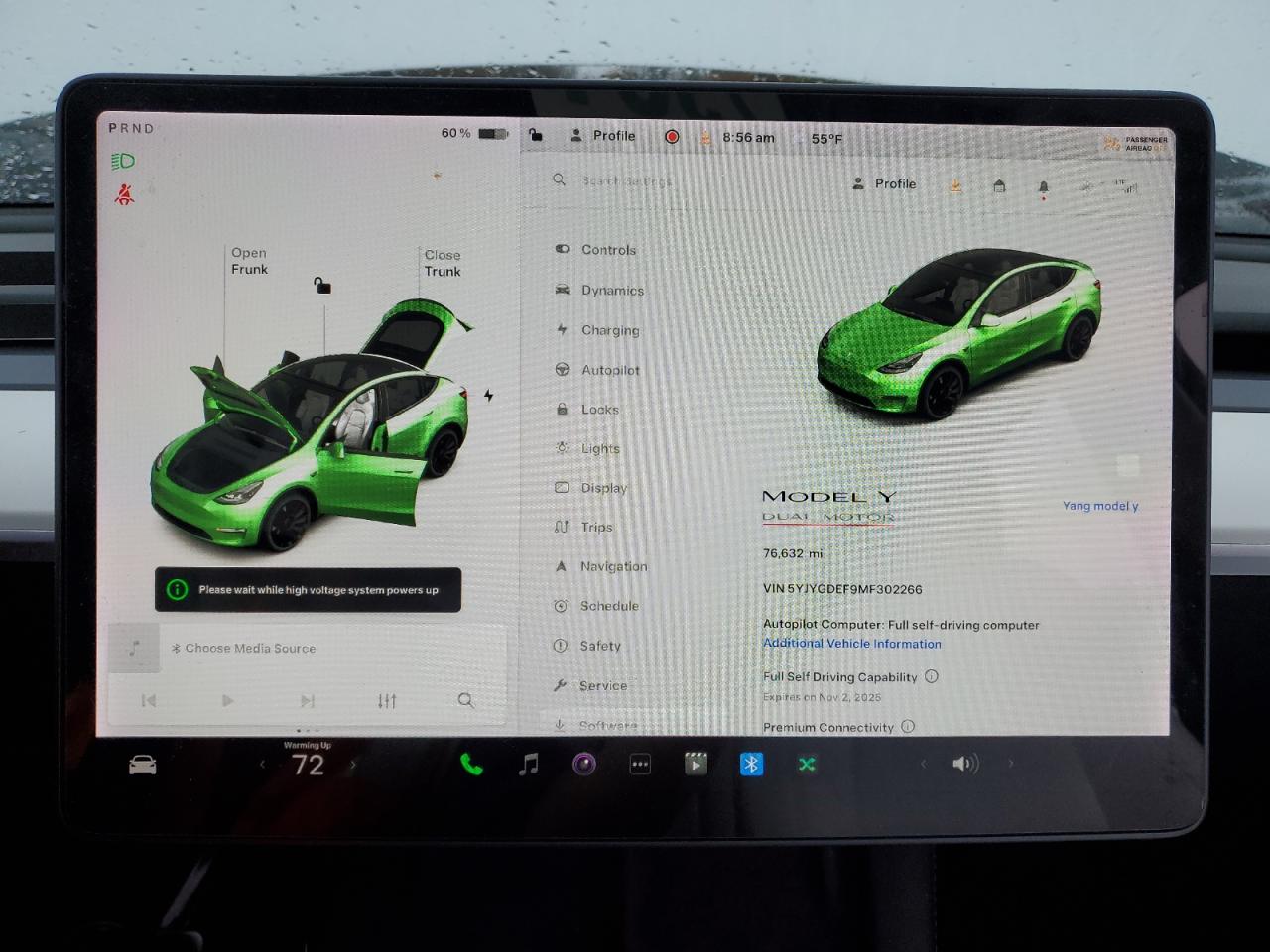The image size is (1270, 952).
Task: Step temperature up with right chevron
Action: (353, 765)
